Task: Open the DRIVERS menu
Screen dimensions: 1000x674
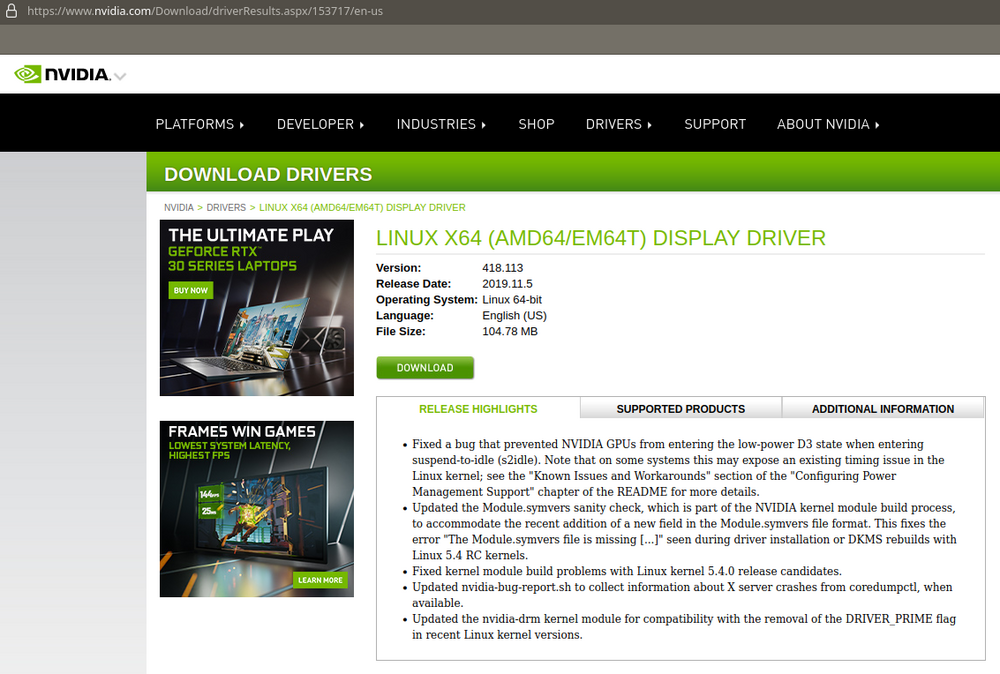Action: coord(619,124)
